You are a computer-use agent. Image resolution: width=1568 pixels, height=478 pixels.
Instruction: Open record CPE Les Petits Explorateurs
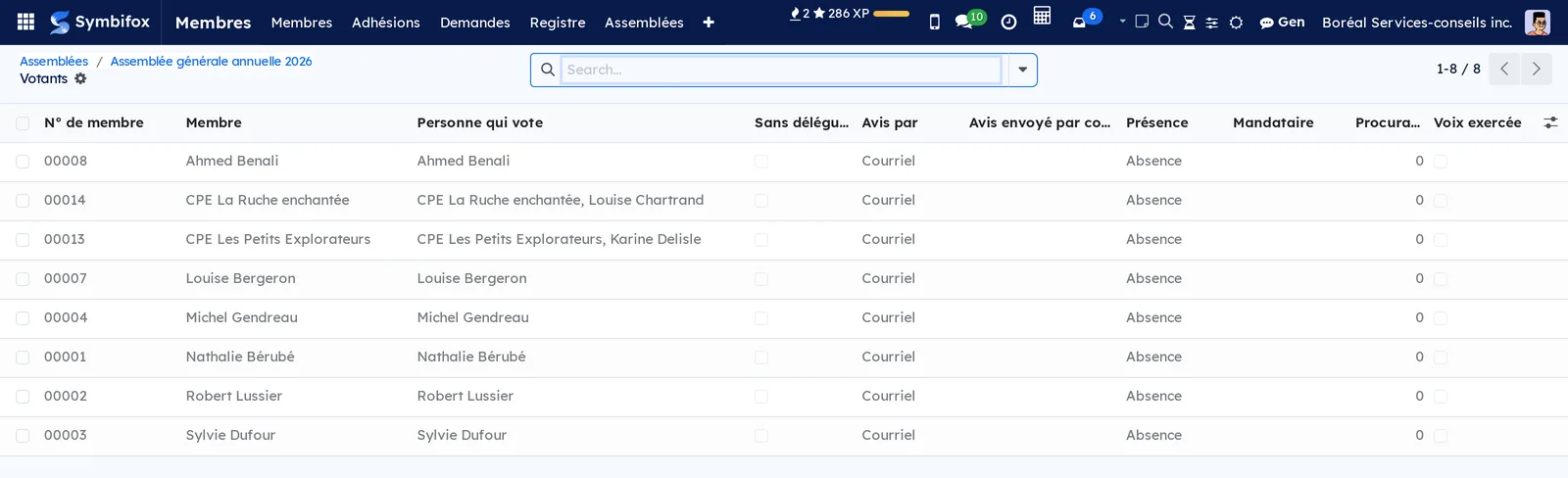pyautogui.click(x=278, y=239)
